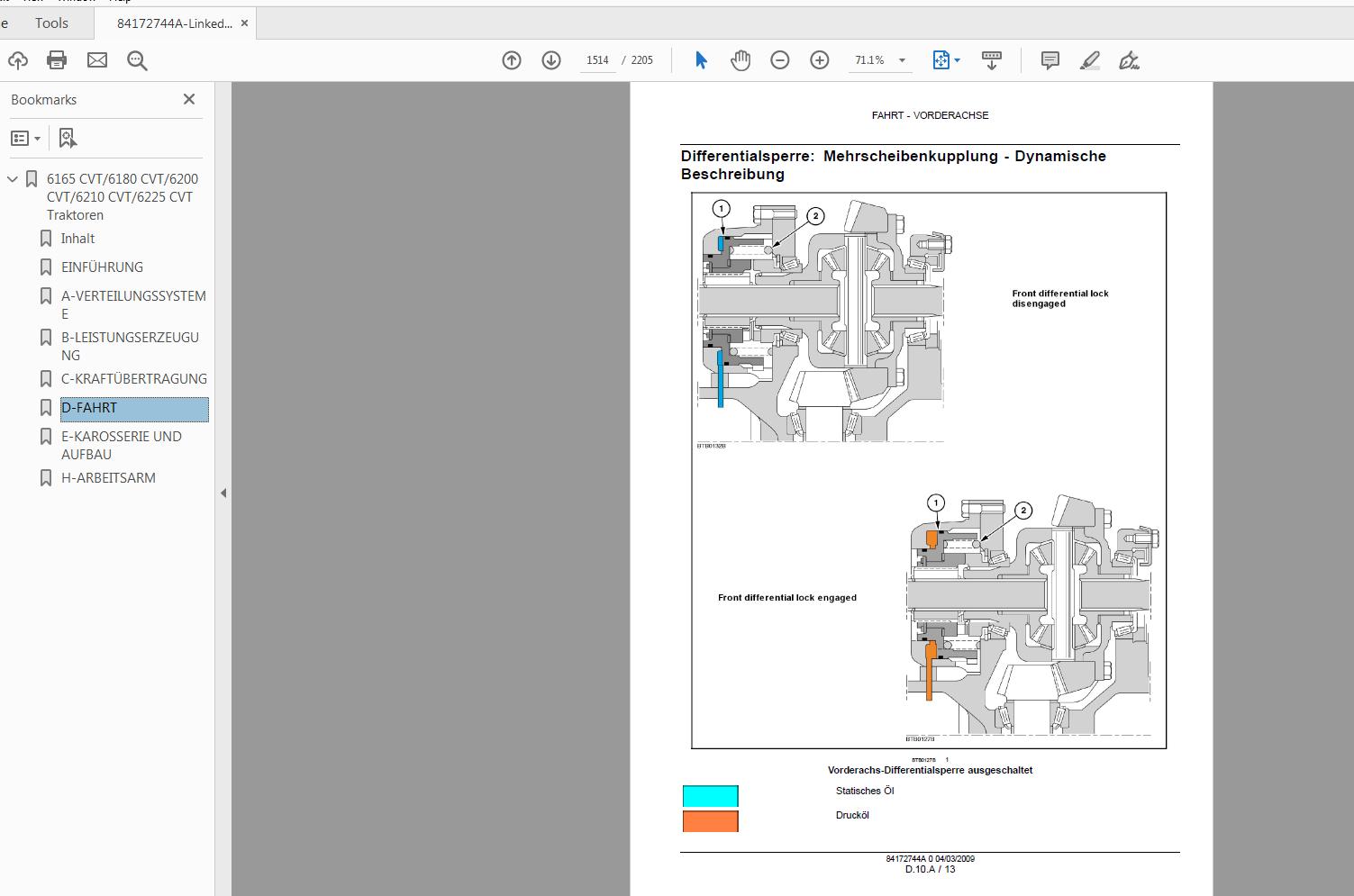1354x896 pixels.
Task: Collapse the 6165 CVT Traktoren bookmark tree
Action: pyautogui.click(x=13, y=179)
